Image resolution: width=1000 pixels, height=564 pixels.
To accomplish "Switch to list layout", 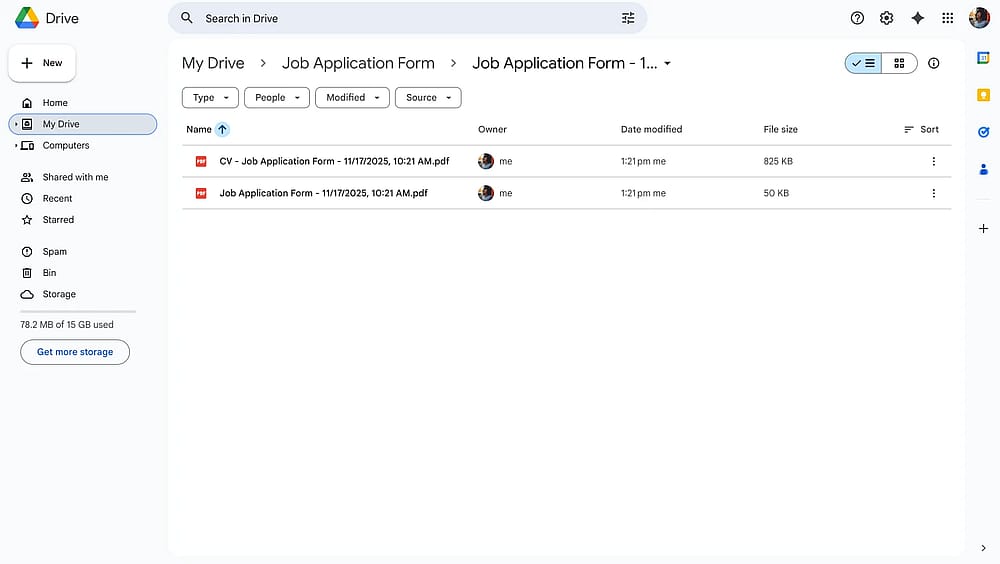I will [864, 63].
